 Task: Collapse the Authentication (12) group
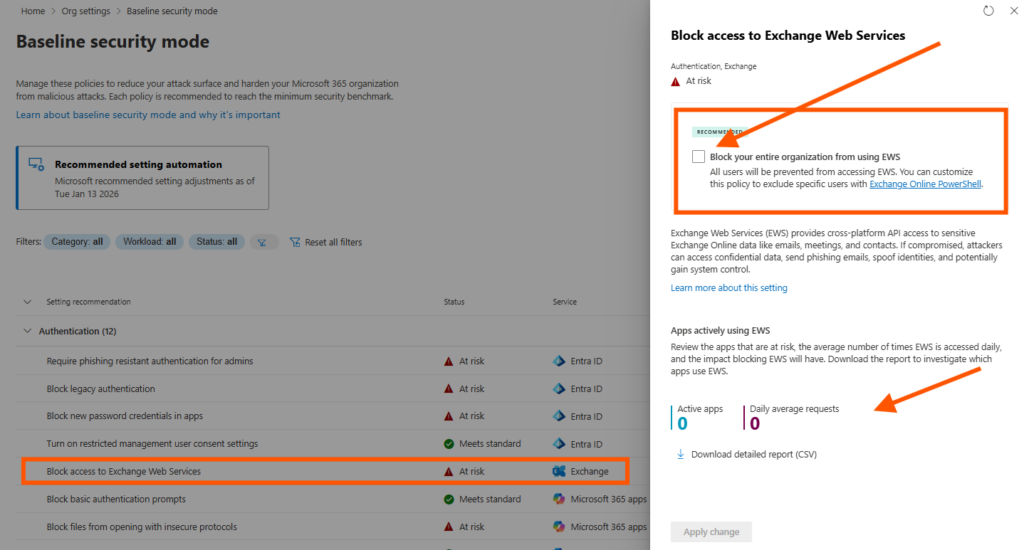[x=27, y=331]
